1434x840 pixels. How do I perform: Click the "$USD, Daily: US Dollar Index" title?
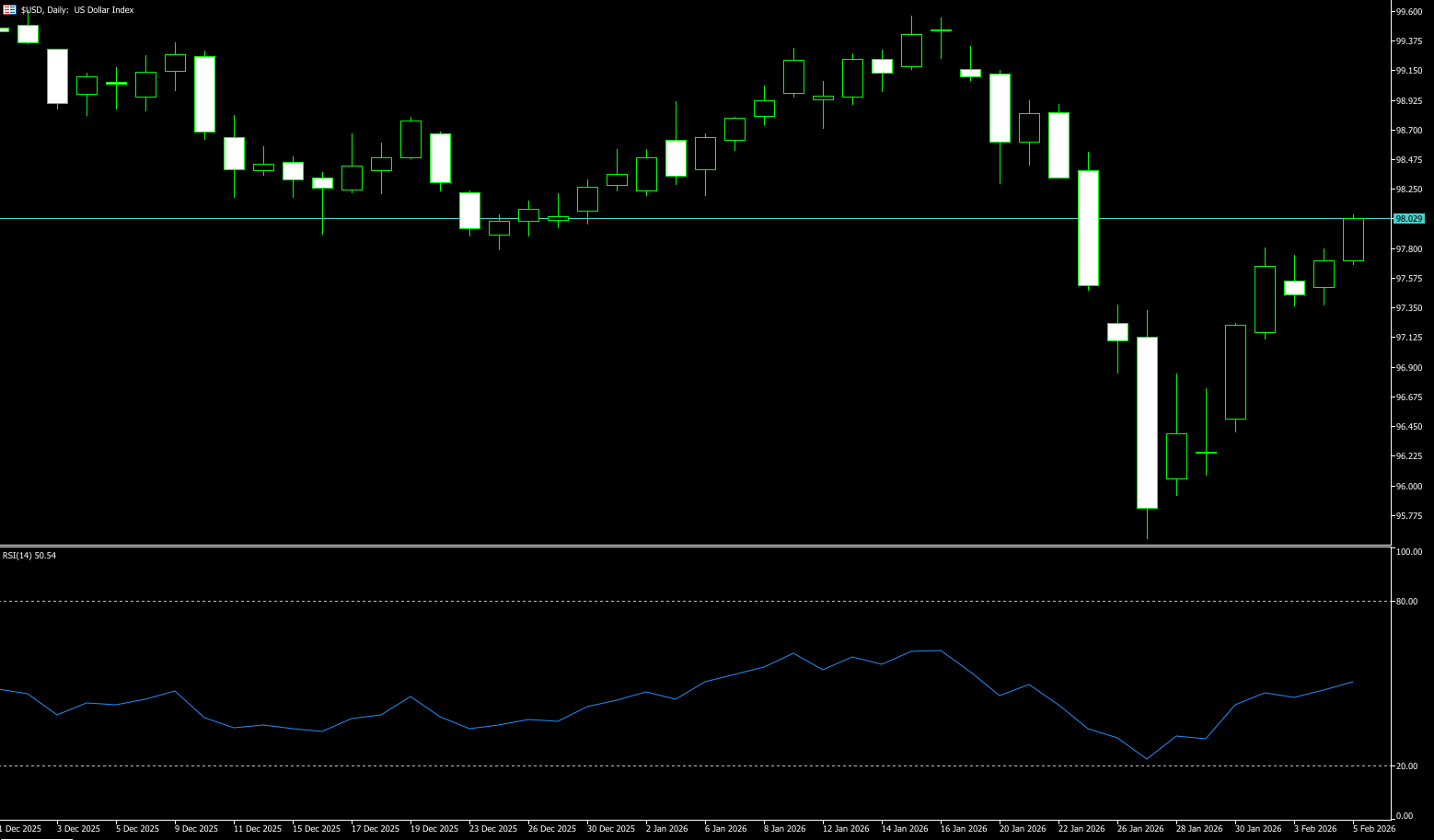click(x=77, y=10)
